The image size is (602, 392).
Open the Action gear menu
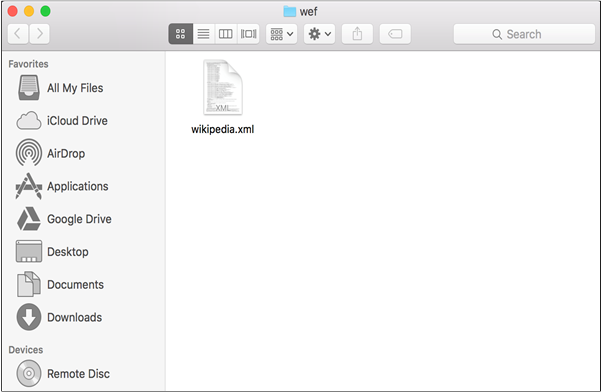(319, 34)
